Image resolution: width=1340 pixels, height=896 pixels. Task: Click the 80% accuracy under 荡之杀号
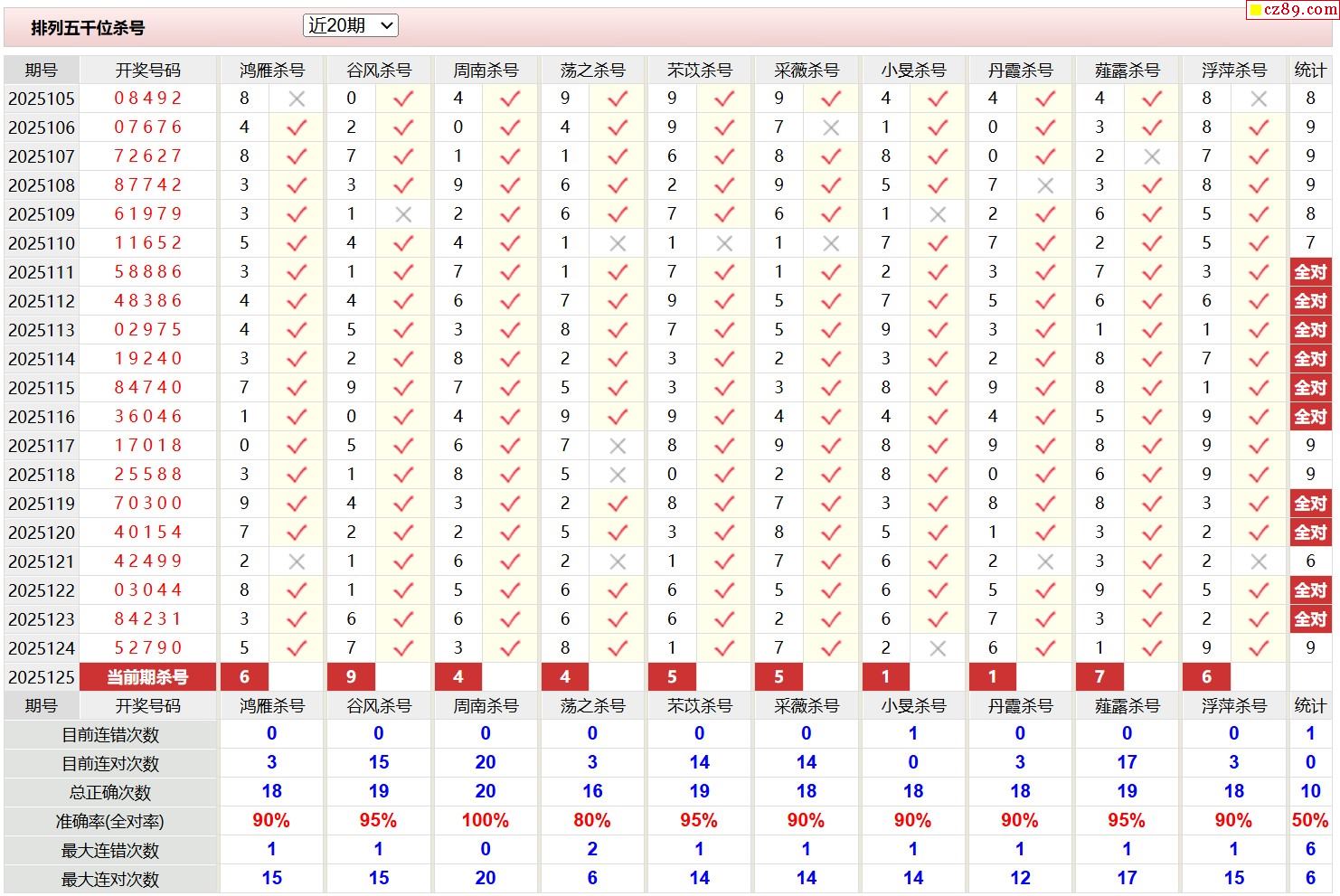point(592,821)
